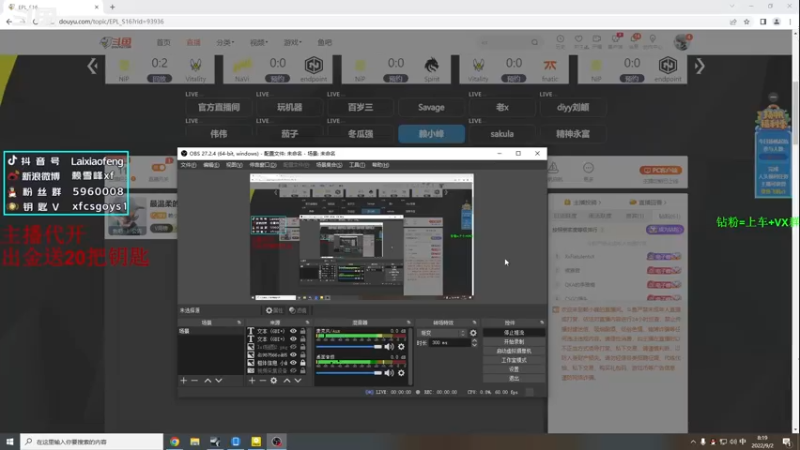Open OBS 场景集合 menu
Viewport: 800px width, 450px height.
tap(329, 165)
